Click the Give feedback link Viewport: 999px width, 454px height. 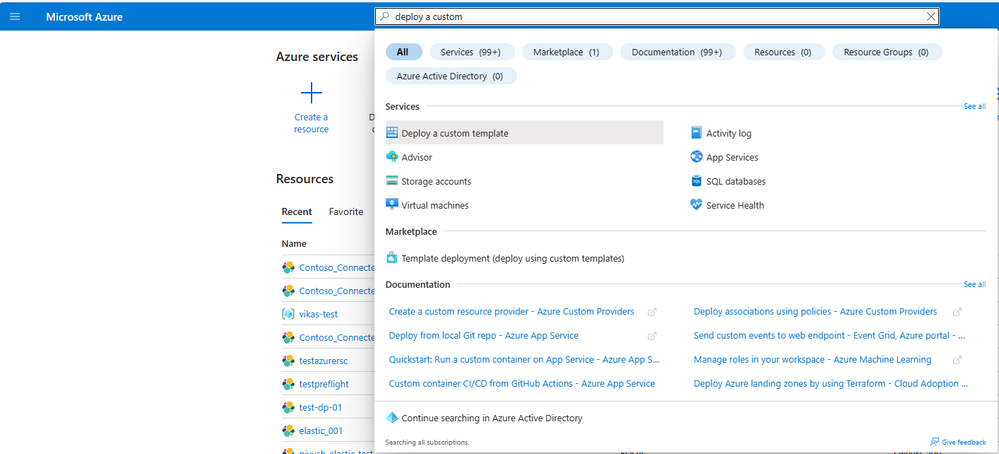tap(963, 441)
